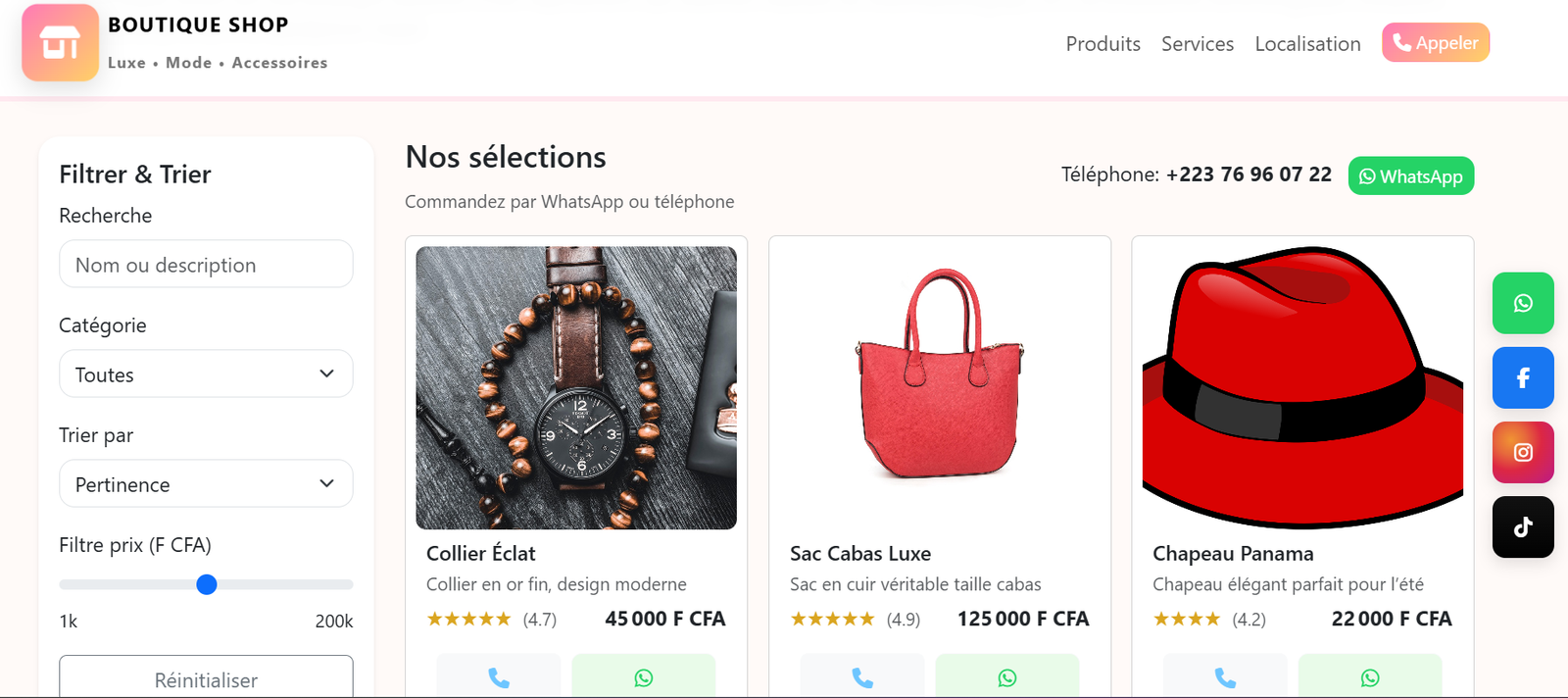
Task: Click the Appeler button in the header
Action: tap(1435, 42)
